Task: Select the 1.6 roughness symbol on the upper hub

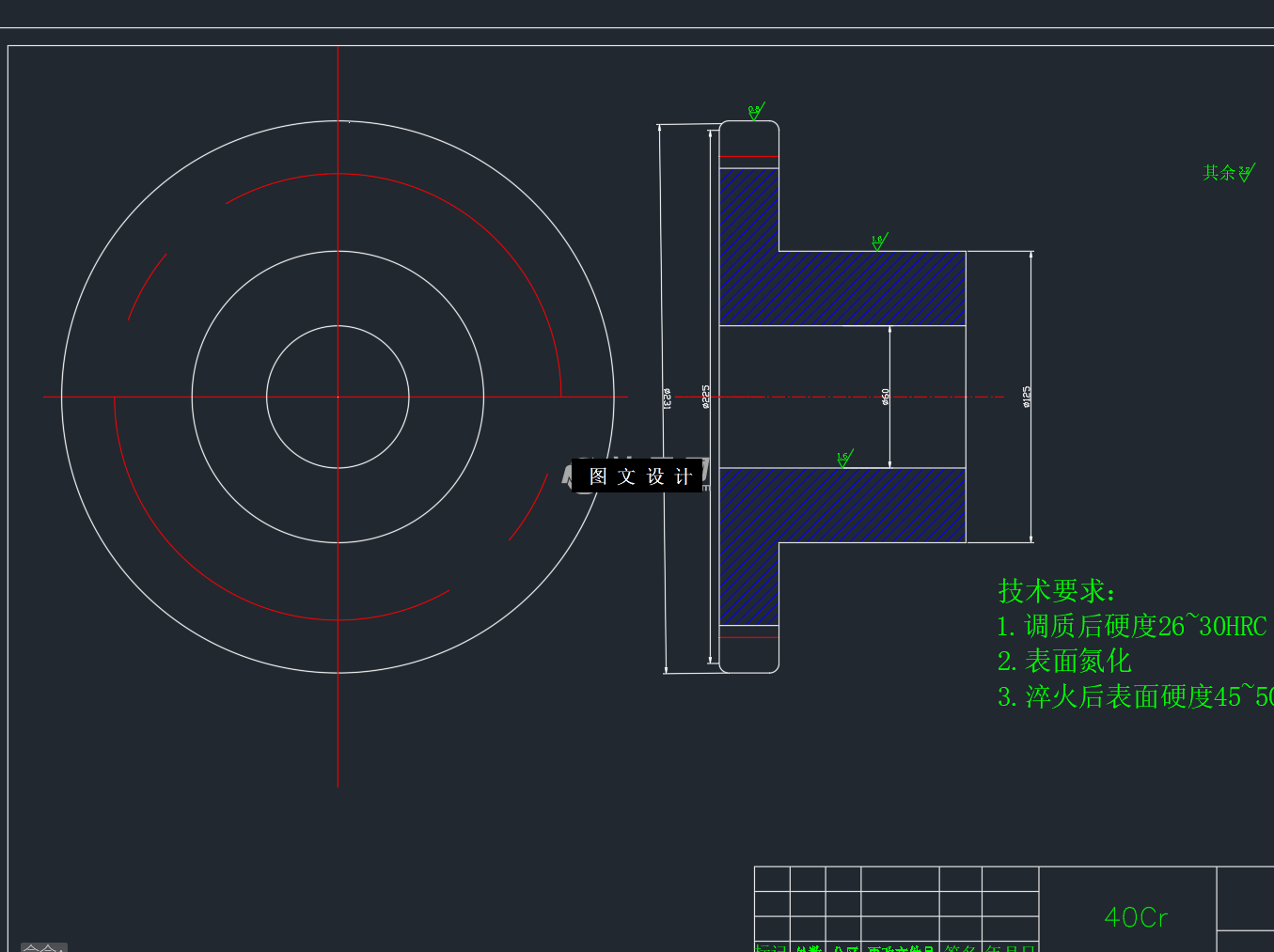Action: coord(879,242)
